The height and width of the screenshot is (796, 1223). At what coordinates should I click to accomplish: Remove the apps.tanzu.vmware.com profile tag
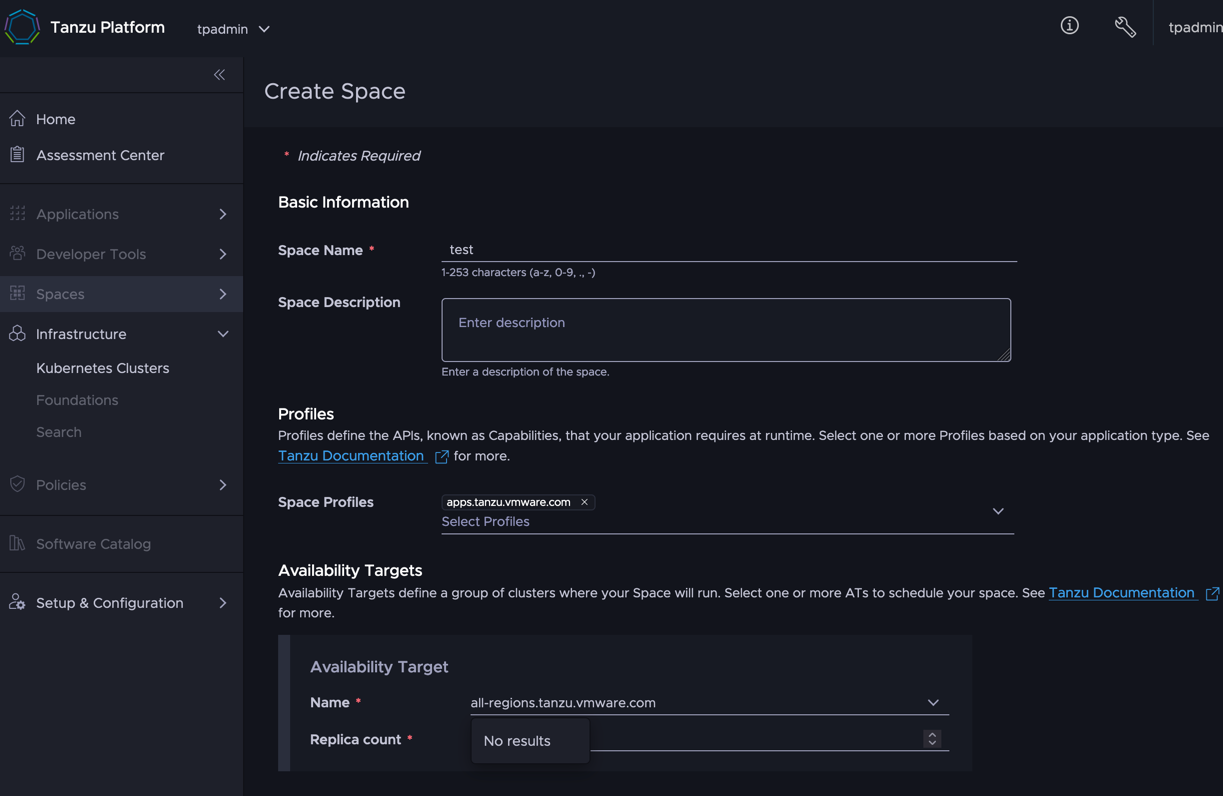tap(584, 502)
